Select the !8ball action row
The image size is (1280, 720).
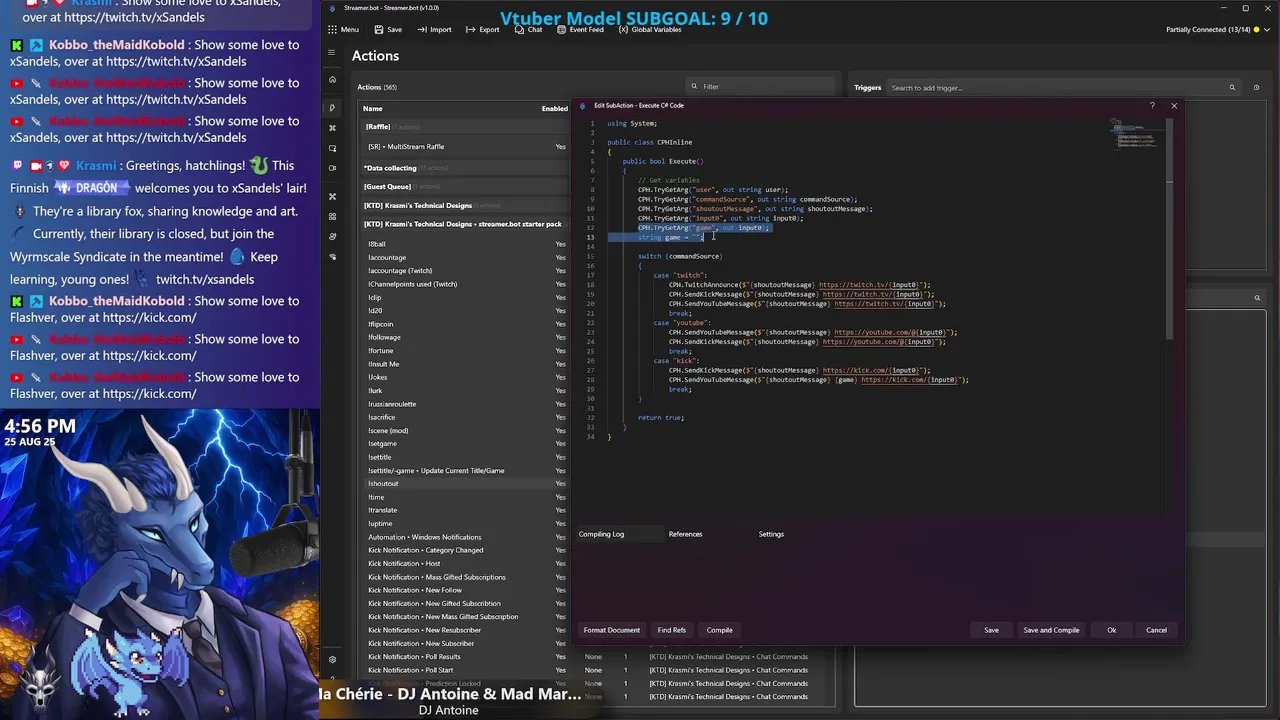465,244
